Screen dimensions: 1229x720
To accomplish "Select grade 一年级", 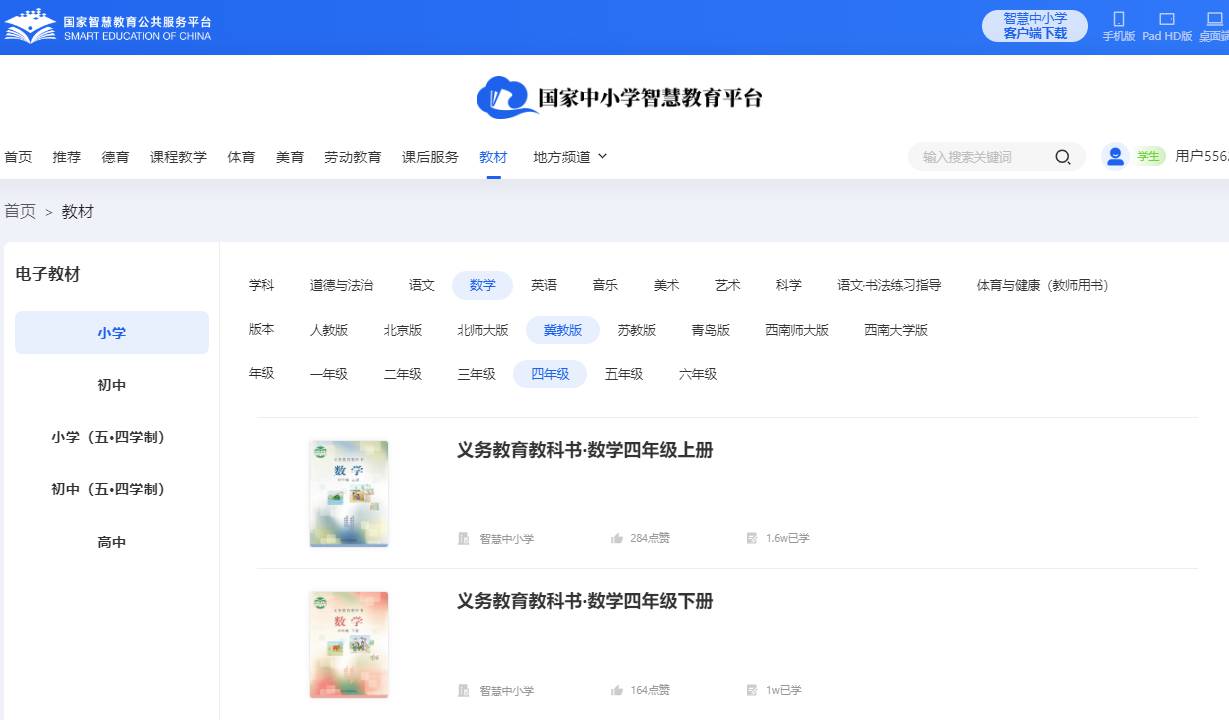I will 329,374.
